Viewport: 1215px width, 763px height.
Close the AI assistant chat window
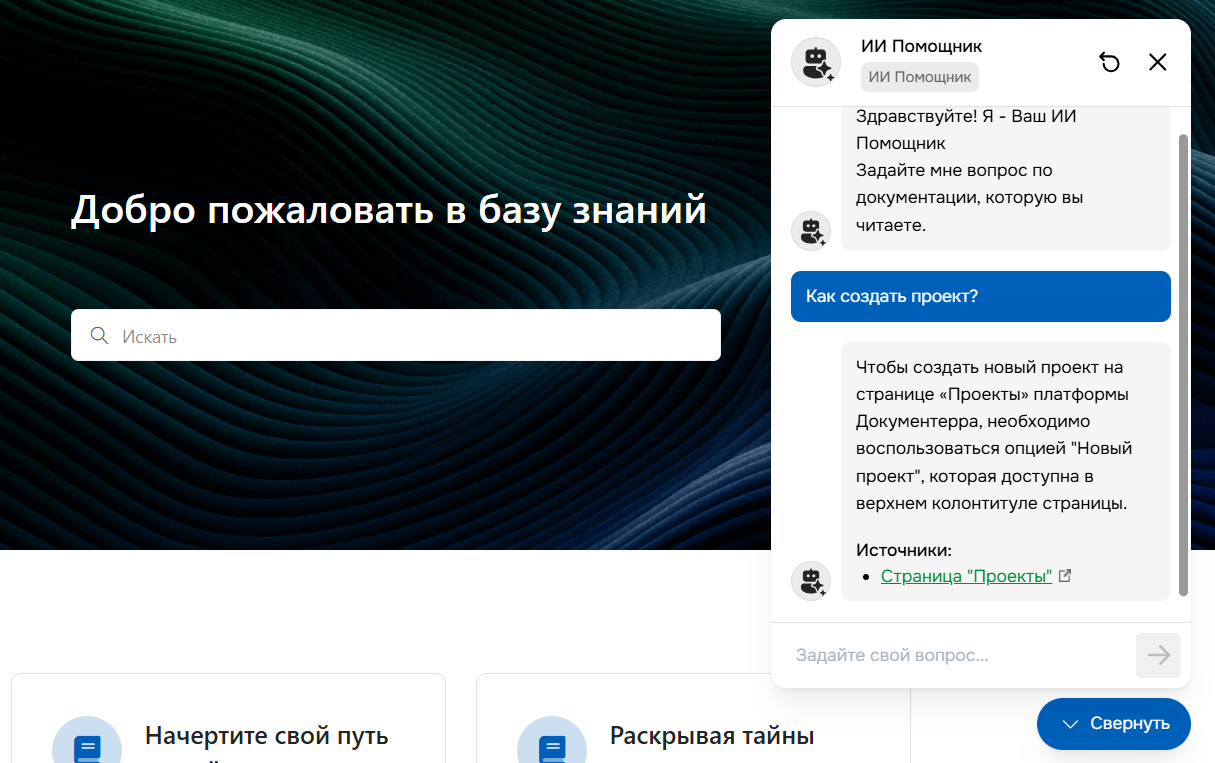coord(1158,62)
